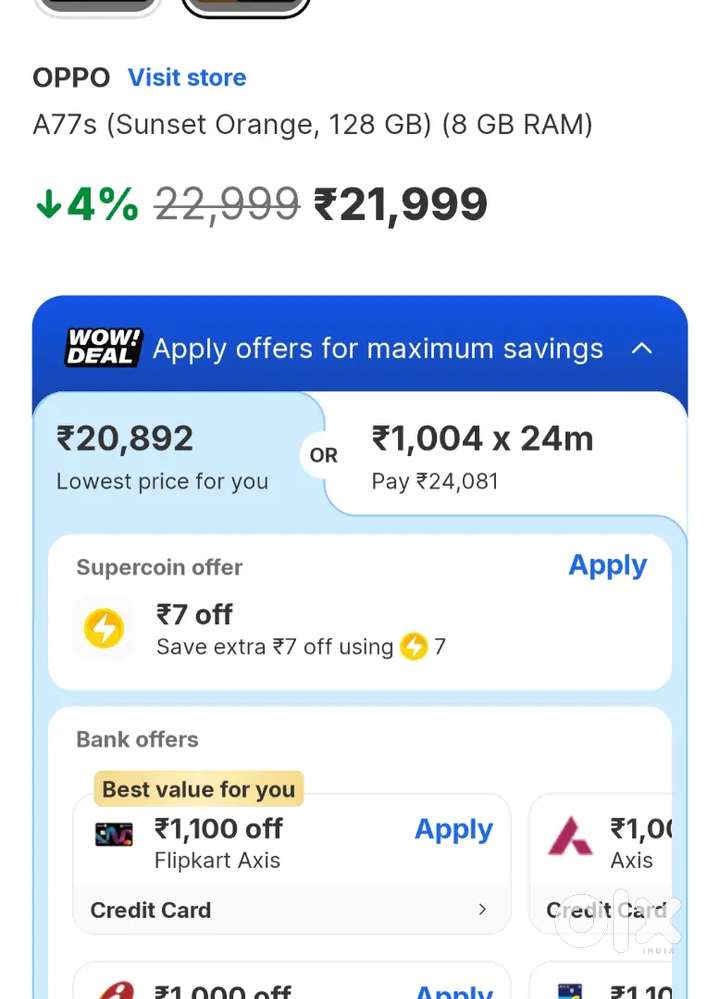Click the Best value for you badge

(198, 789)
